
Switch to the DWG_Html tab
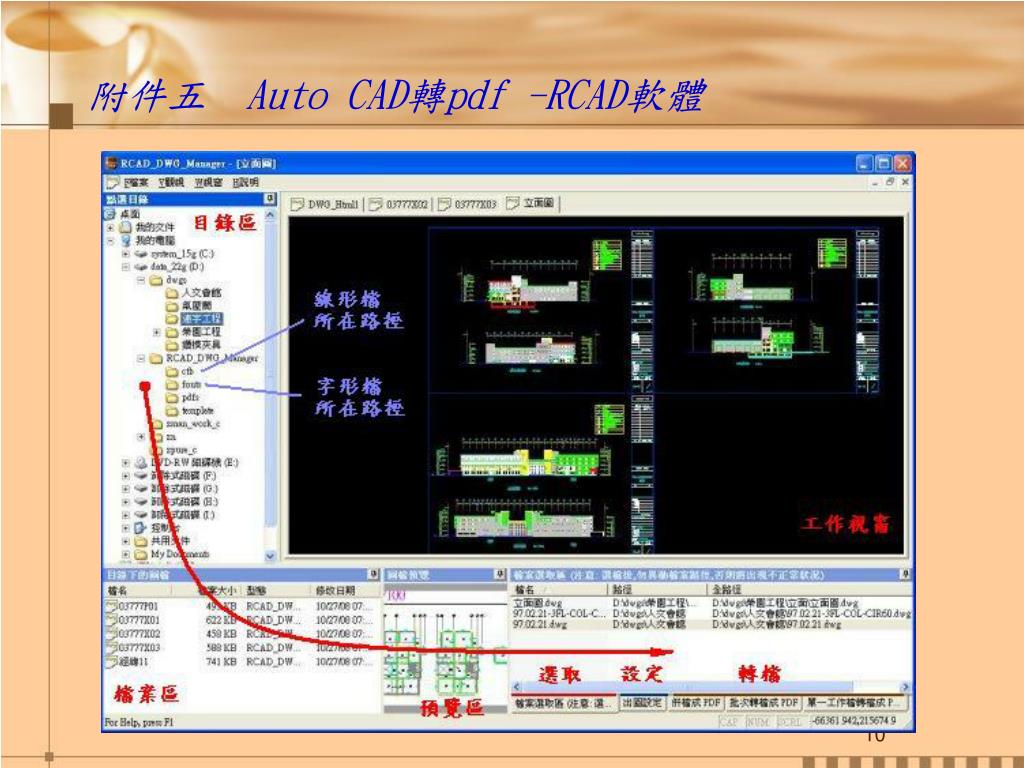coord(325,204)
